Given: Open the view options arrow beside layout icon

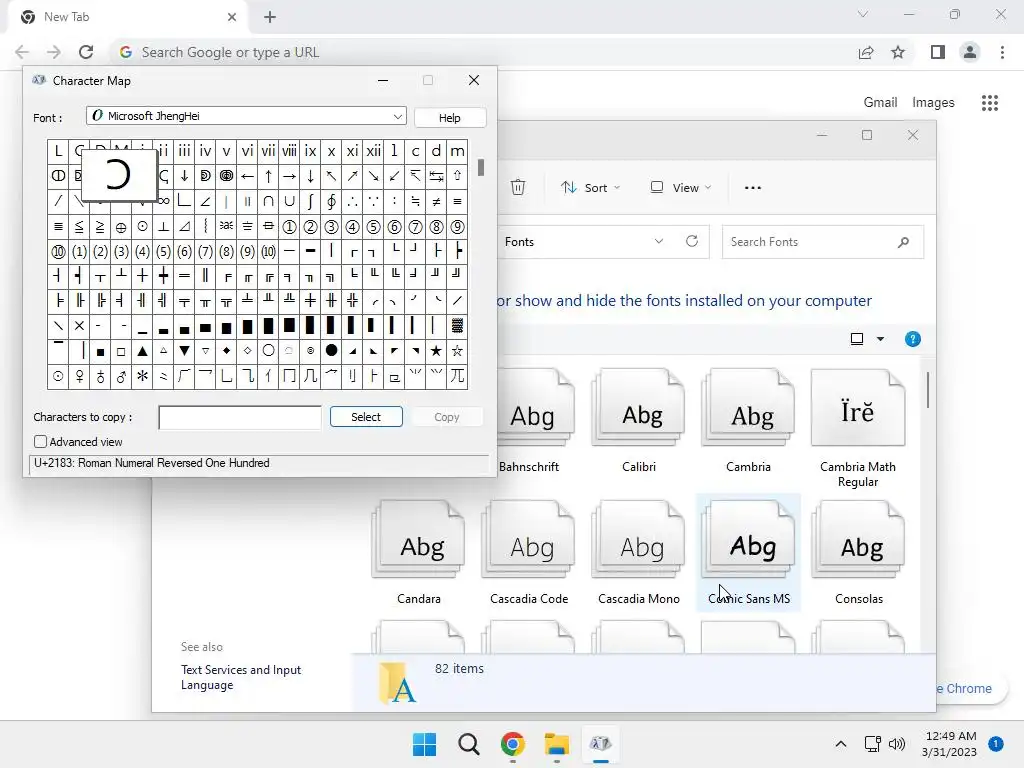Looking at the screenshot, I should [880, 339].
